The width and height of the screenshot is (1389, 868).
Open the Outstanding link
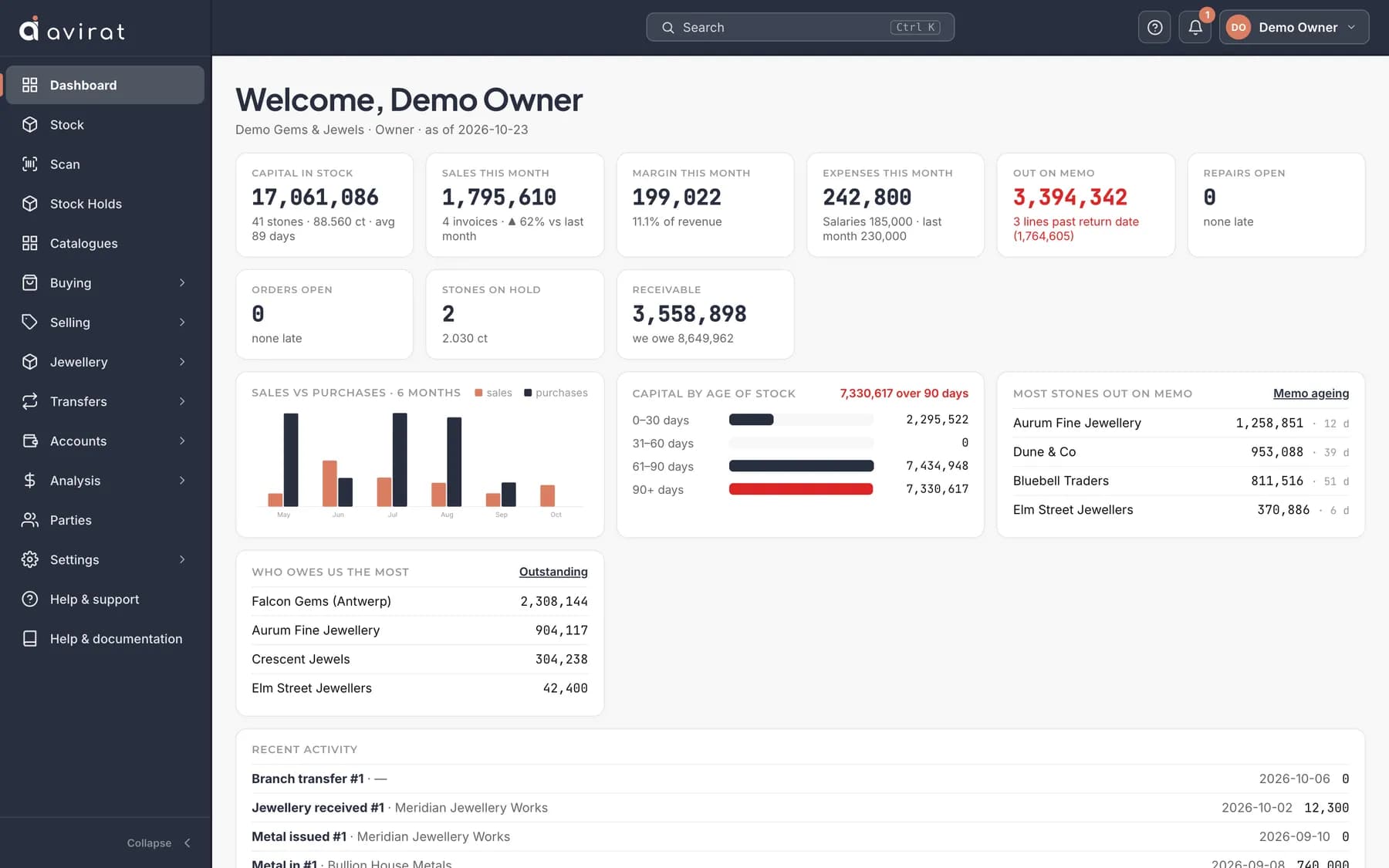[553, 572]
